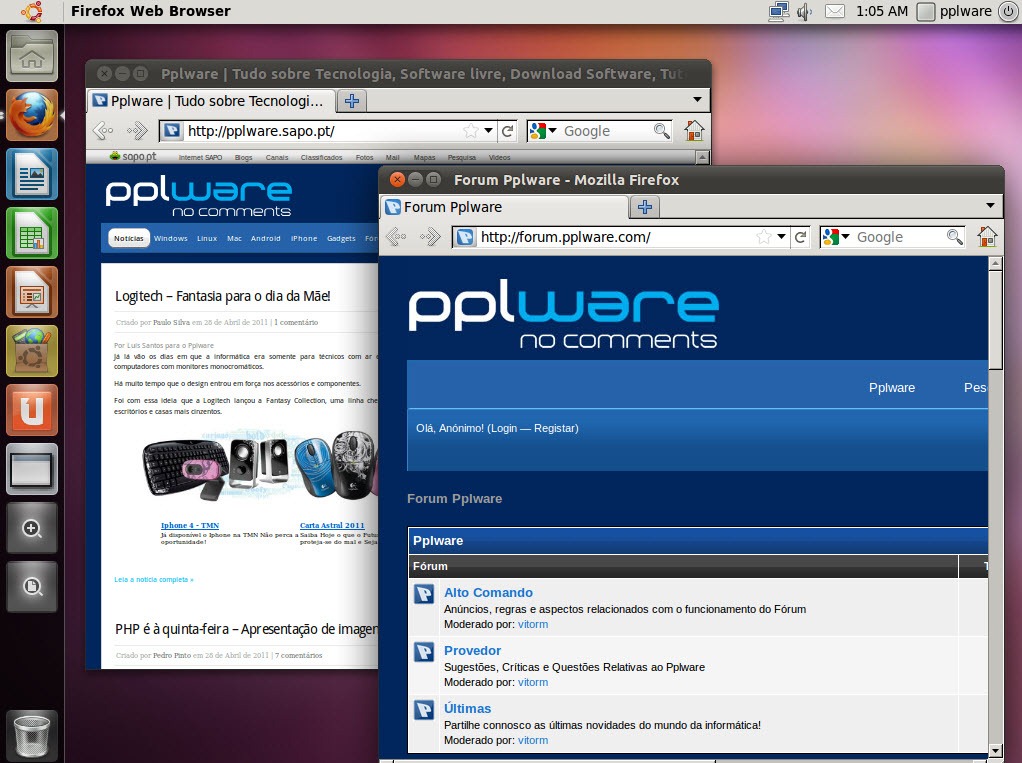Click the Login link in the forum greeting
The width and height of the screenshot is (1022, 763).
[x=504, y=428]
